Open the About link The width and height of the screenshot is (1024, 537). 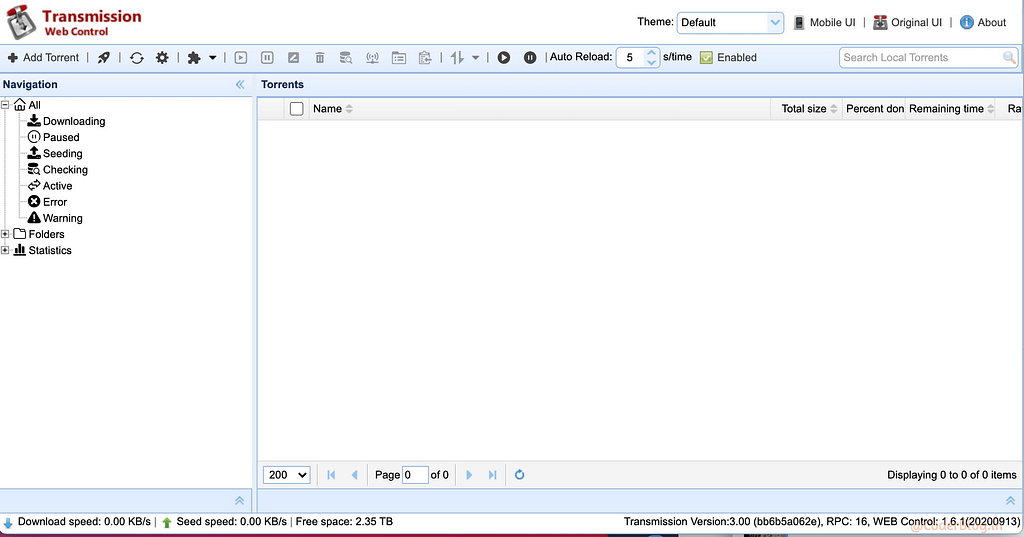[x=983, y=22]
